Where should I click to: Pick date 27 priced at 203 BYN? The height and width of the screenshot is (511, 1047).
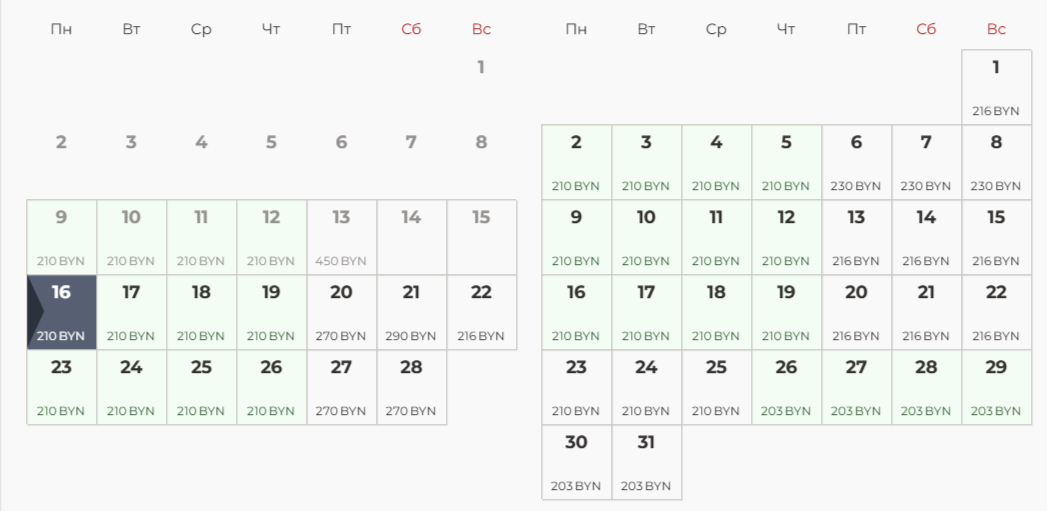point(856,387)
